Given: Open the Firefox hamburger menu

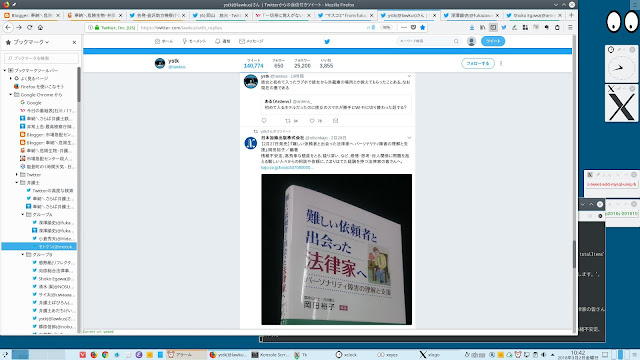Looking at the screenshot, I should [x=570, y=27].
